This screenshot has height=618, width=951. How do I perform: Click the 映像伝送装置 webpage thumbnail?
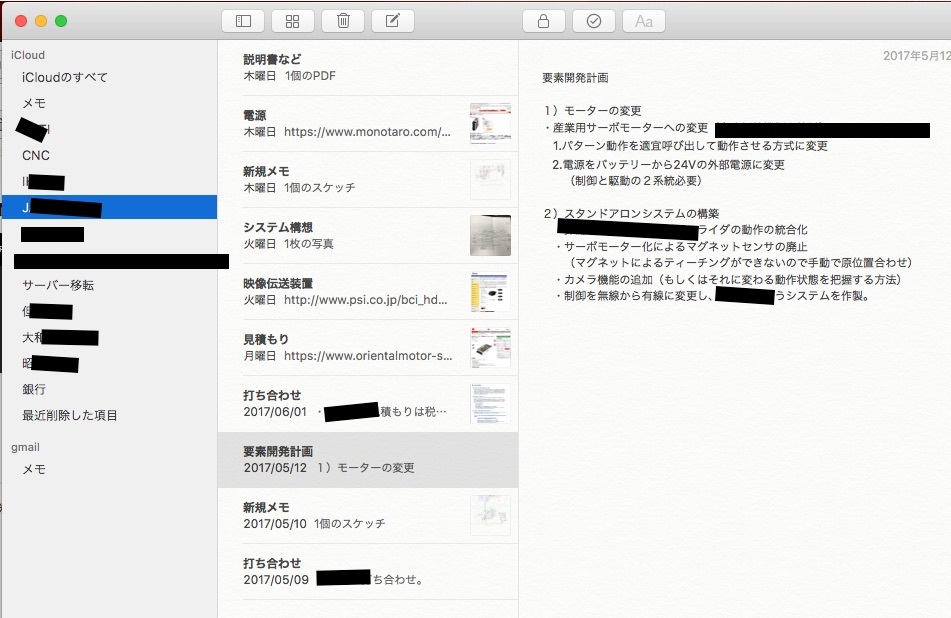point(490,291)
